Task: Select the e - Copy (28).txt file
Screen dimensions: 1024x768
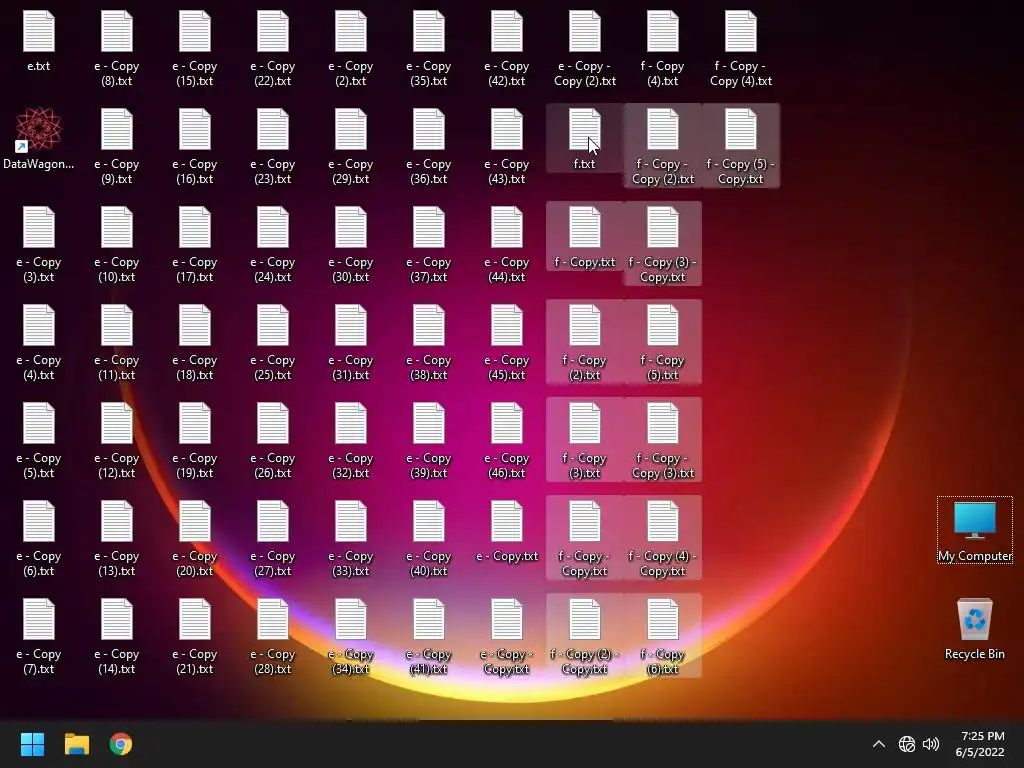Action: (x=272, y=636)
